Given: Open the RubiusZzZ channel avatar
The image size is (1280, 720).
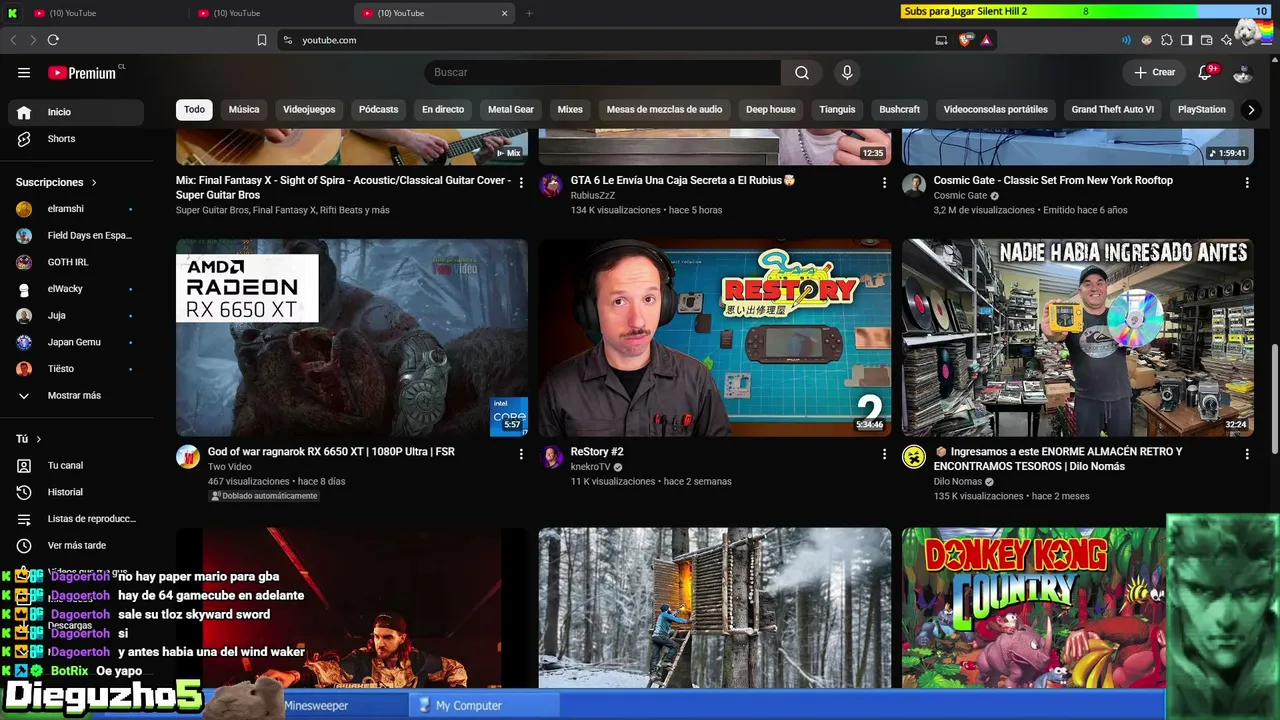Looking at the screenshot, I should [x=551, y=185].
